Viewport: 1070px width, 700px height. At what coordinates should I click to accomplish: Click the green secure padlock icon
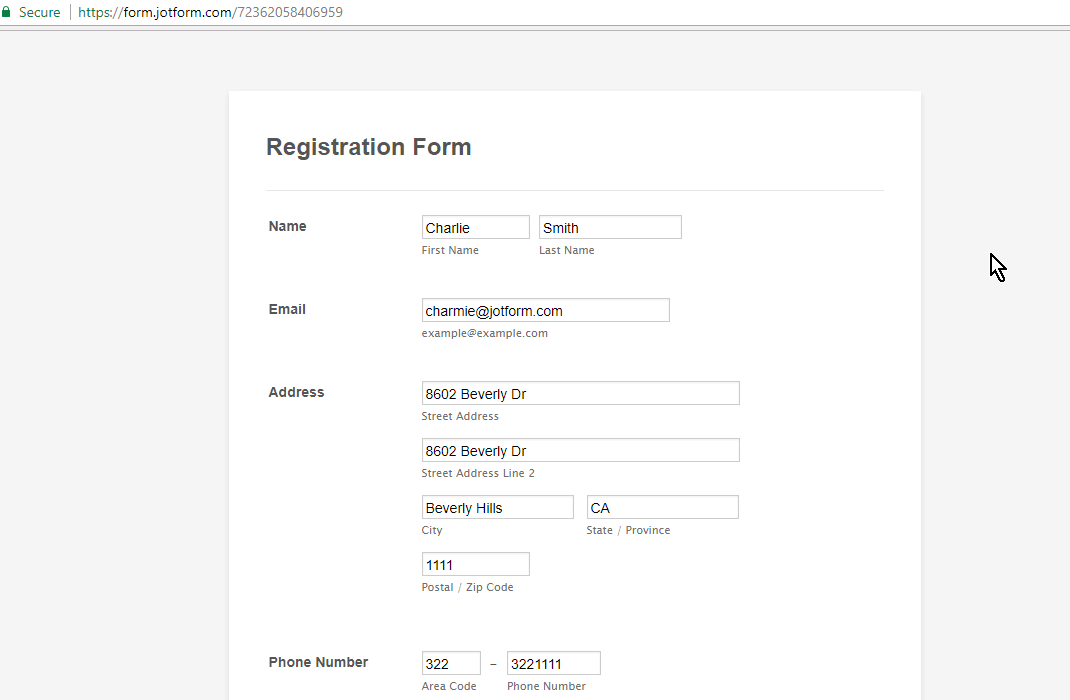pyautogui.click(x=6, y=13)
